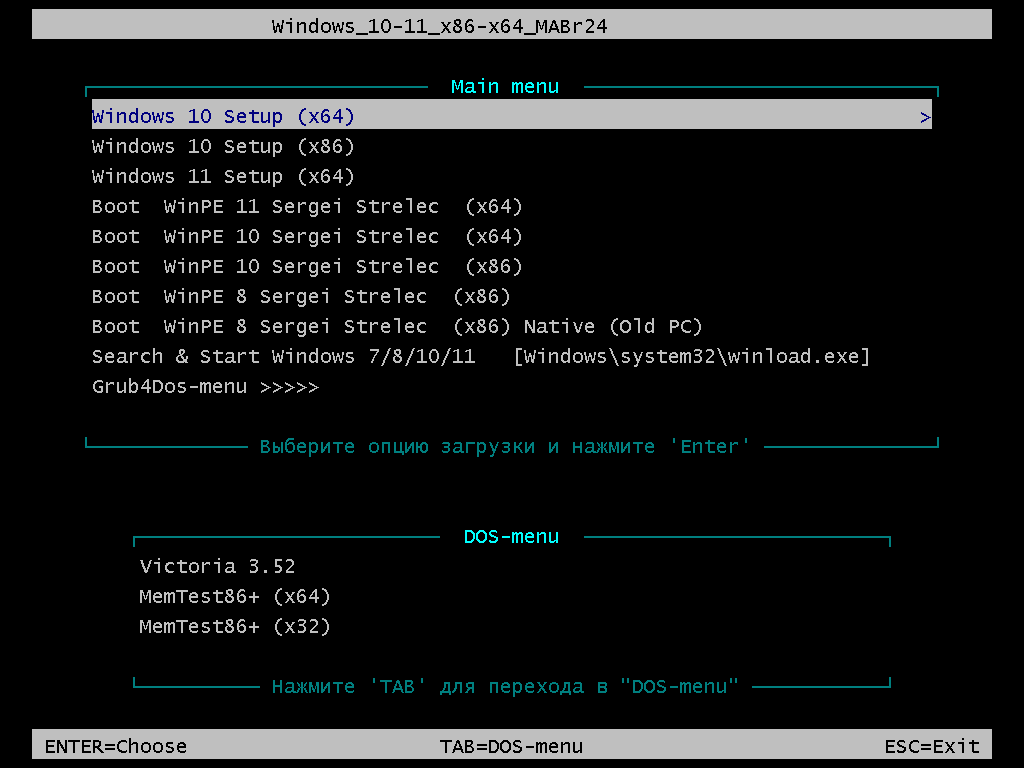Image resolution: width=1024 pixels, height=768 pixels.
Task: Run MemTest86+ (x32) diagnostic
Action: point(235,626)
